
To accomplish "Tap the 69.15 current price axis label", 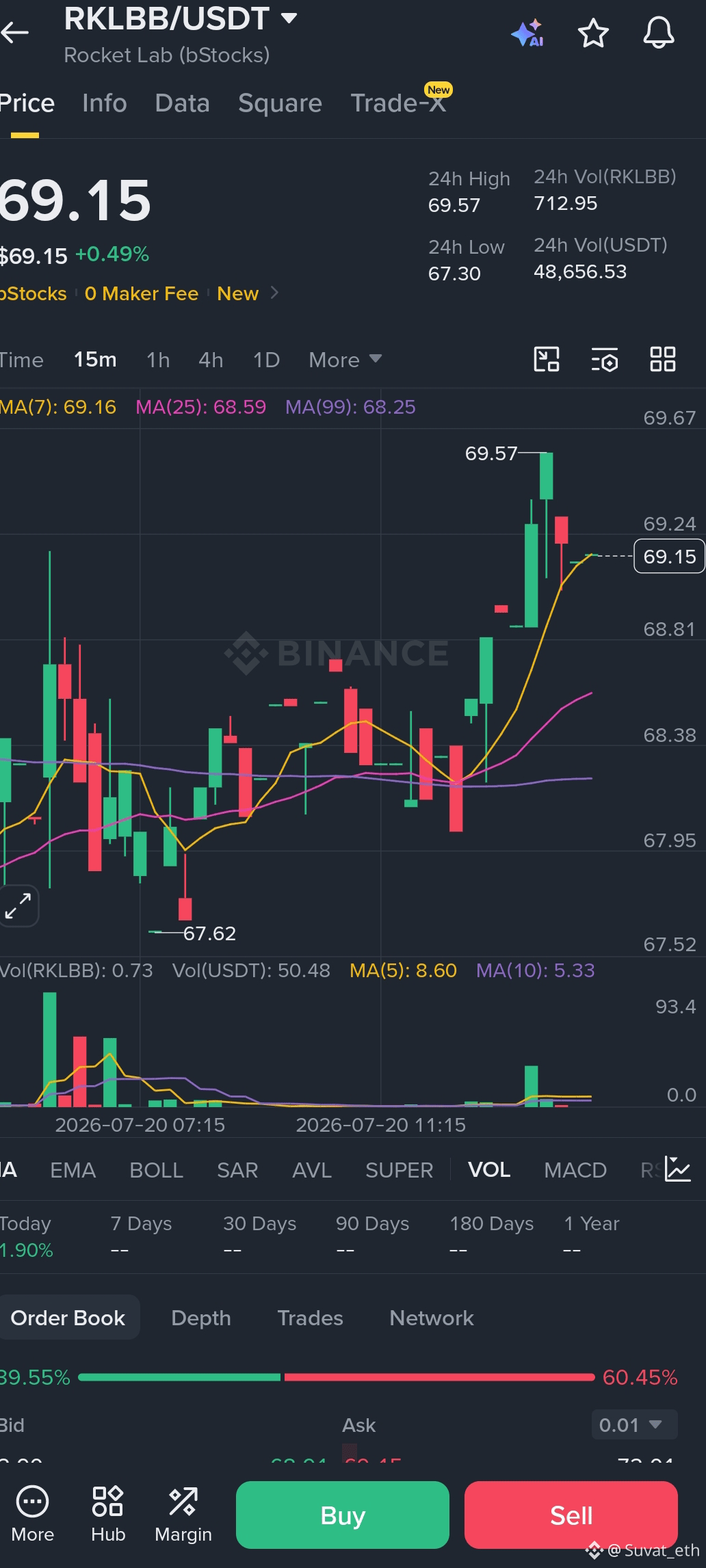I will (x=669, y=556).
